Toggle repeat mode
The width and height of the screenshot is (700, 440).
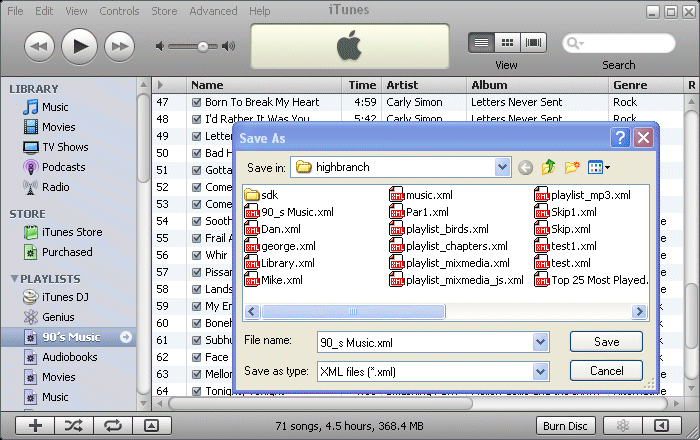pos(113,426)
